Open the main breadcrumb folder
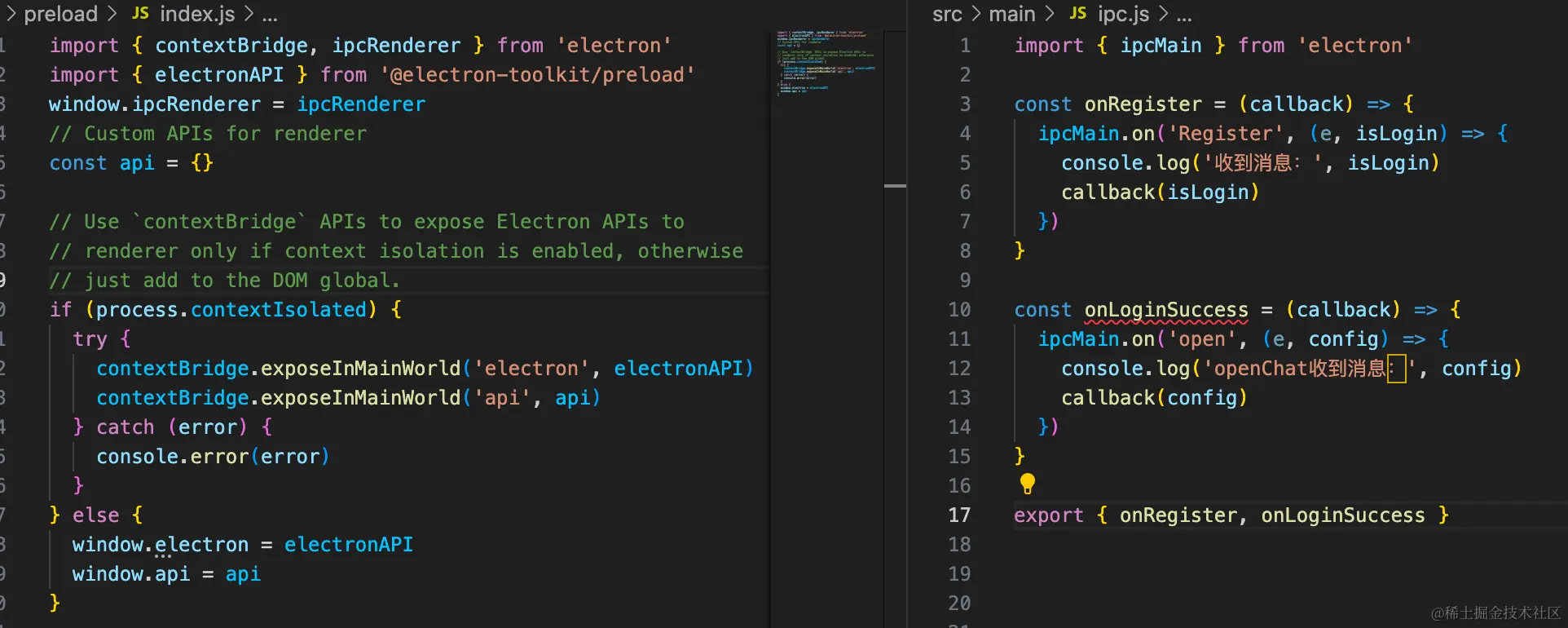This screenshot has height=628, width=1568. [1011, 14]
